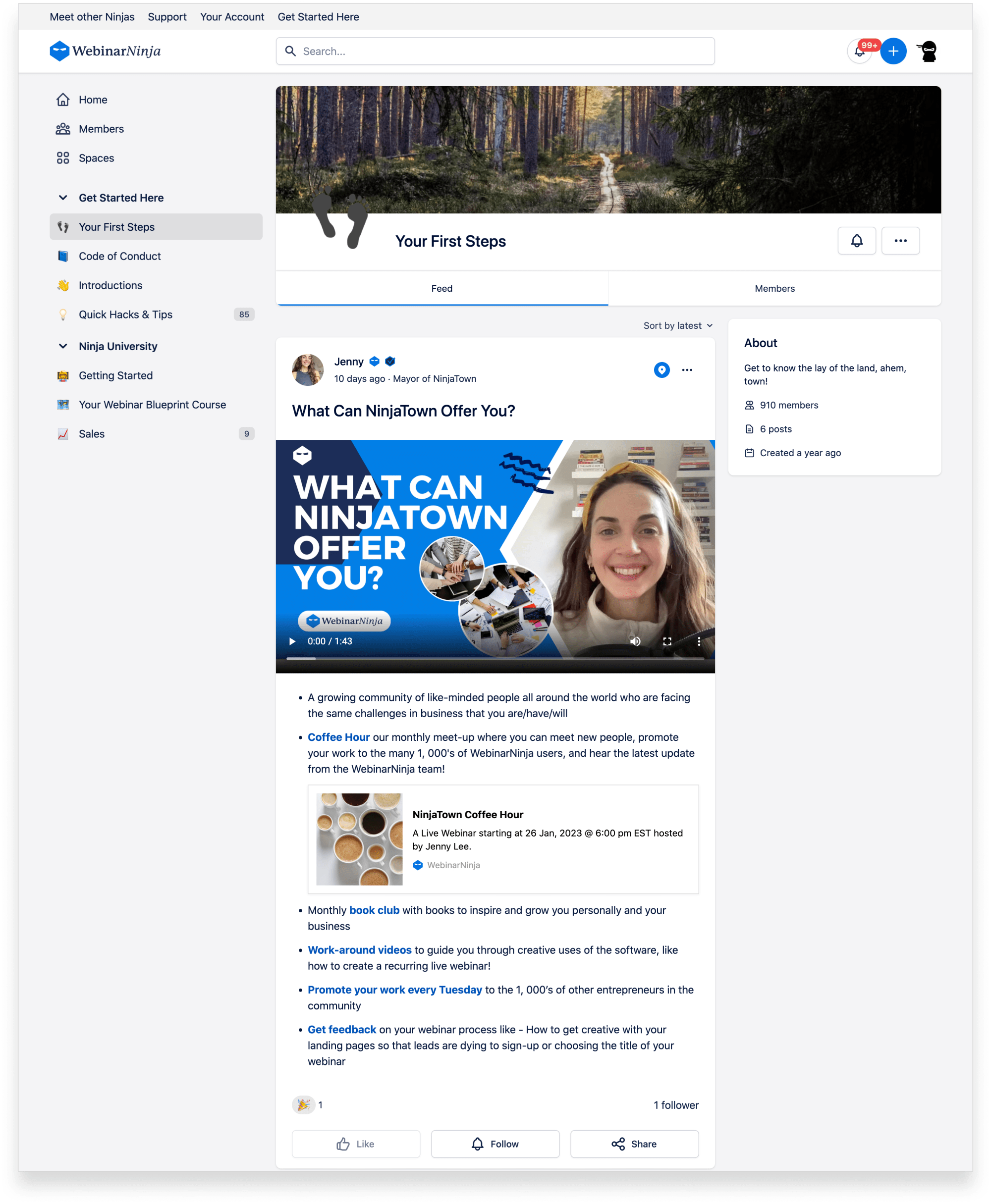Play the NinjaTown video

[292, 641]
